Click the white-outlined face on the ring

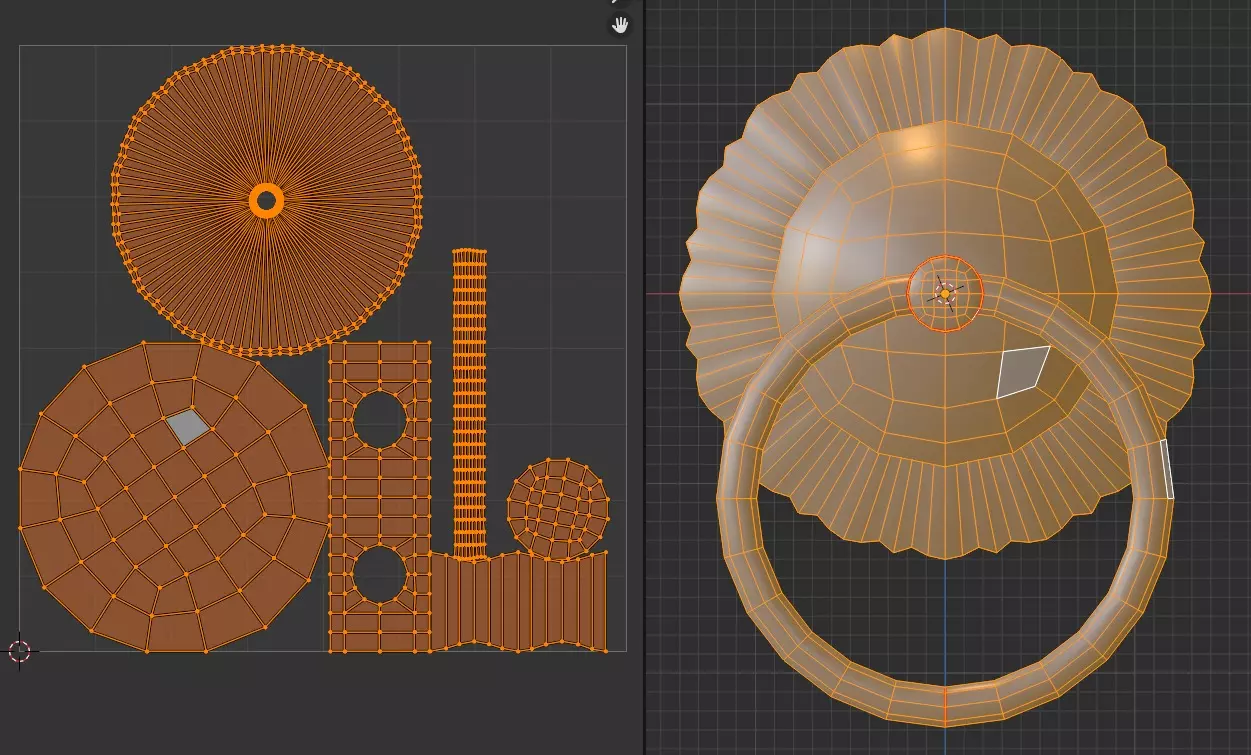point(1166,469)
